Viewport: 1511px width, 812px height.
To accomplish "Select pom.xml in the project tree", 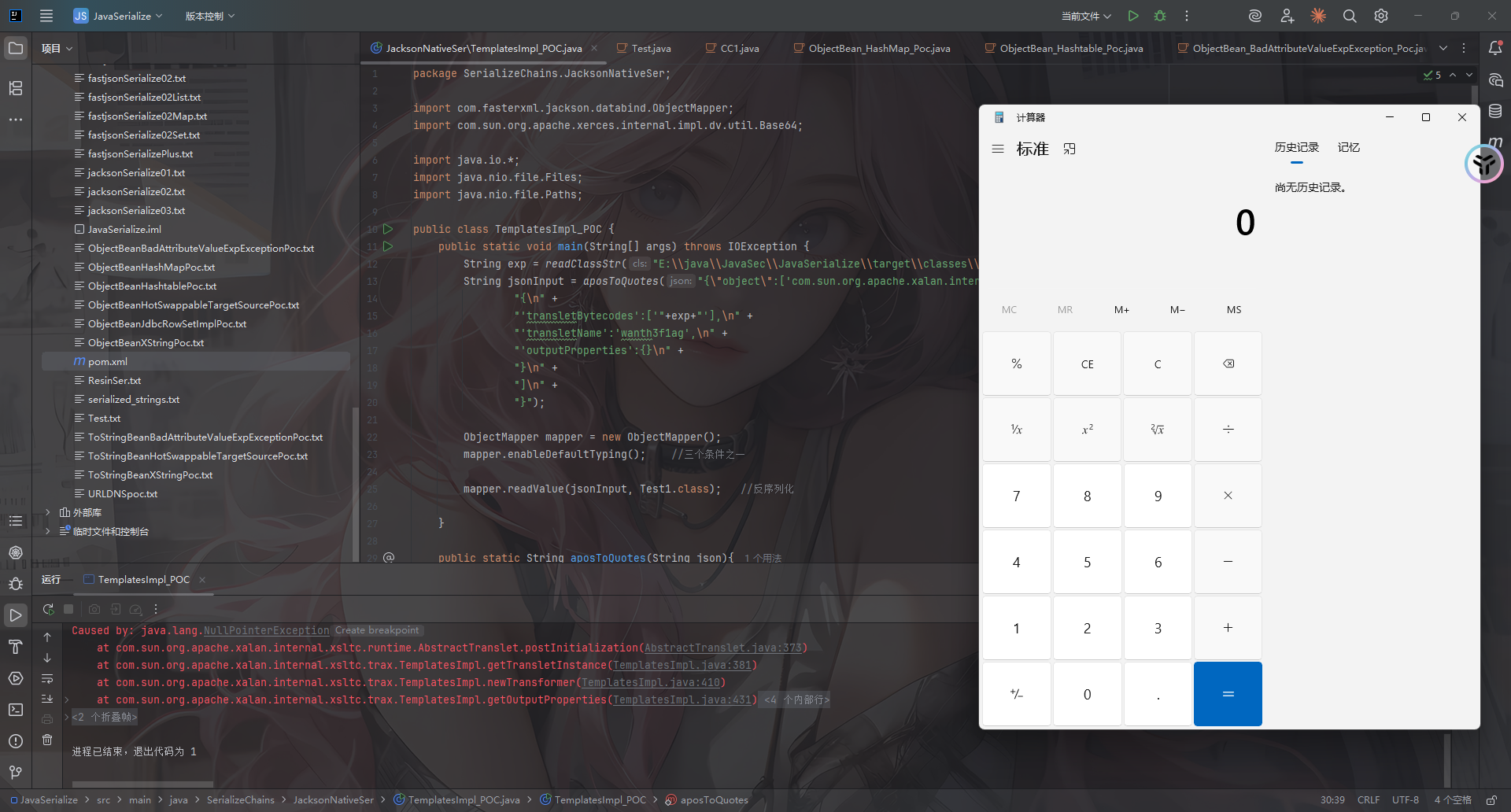I will pos(108,361).
